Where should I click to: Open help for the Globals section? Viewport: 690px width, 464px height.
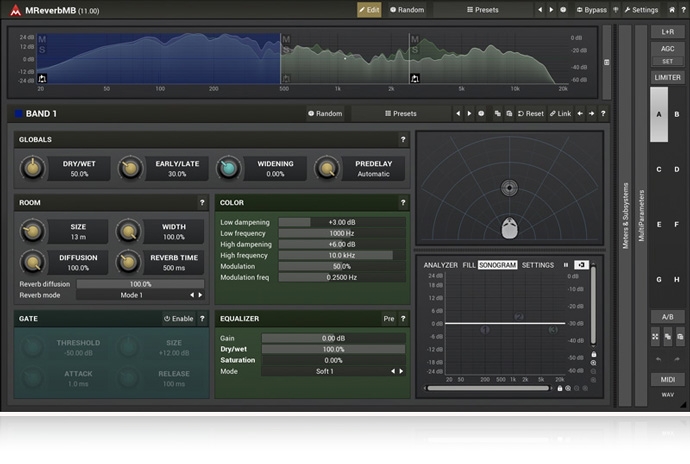pos(403,140)
